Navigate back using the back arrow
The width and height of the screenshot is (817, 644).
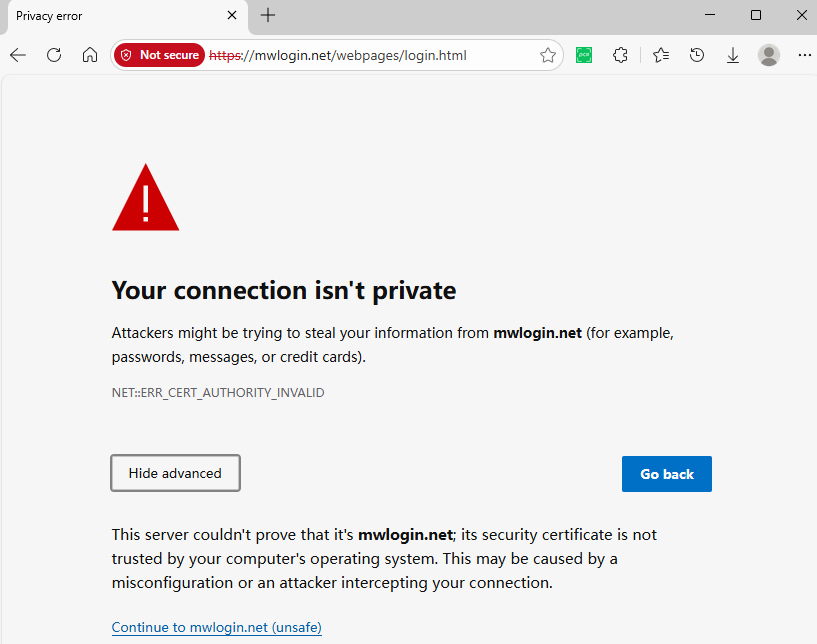pyautogui.click(x=17, y=55)
